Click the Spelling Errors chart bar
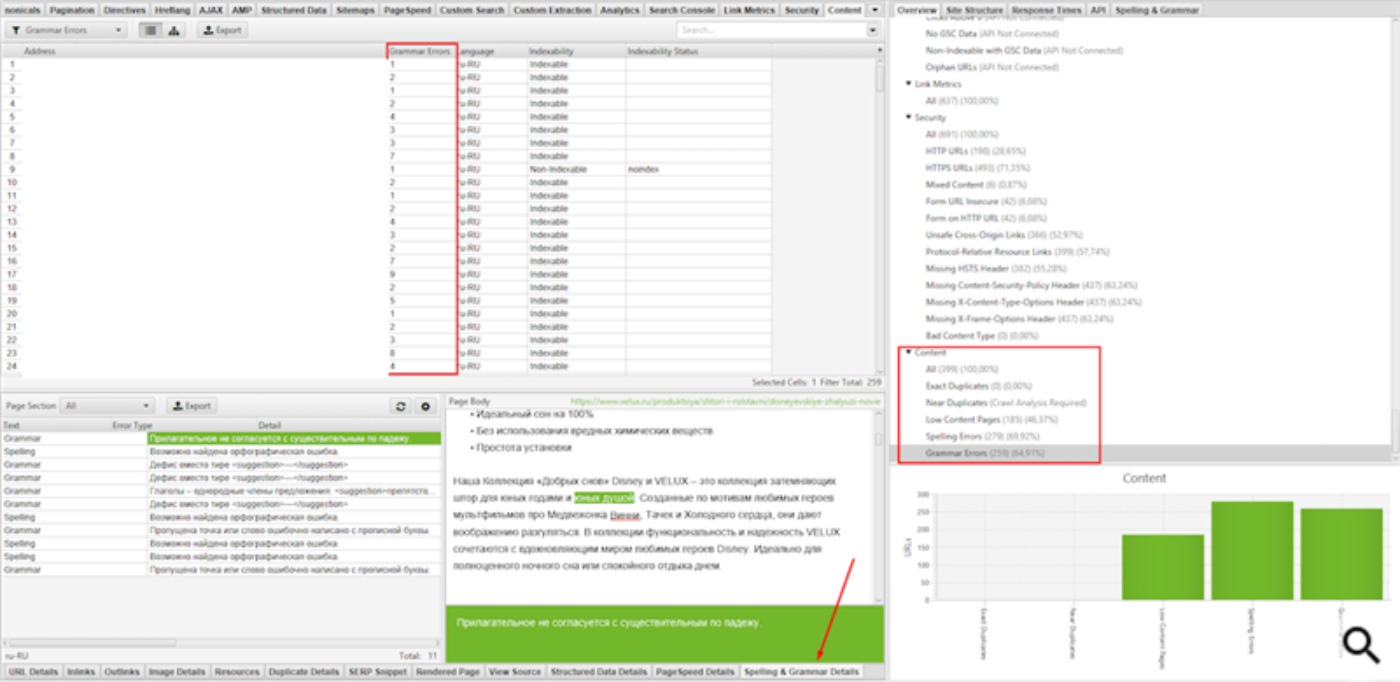Screen dimensions: 1400x682 pos(1251,550)
